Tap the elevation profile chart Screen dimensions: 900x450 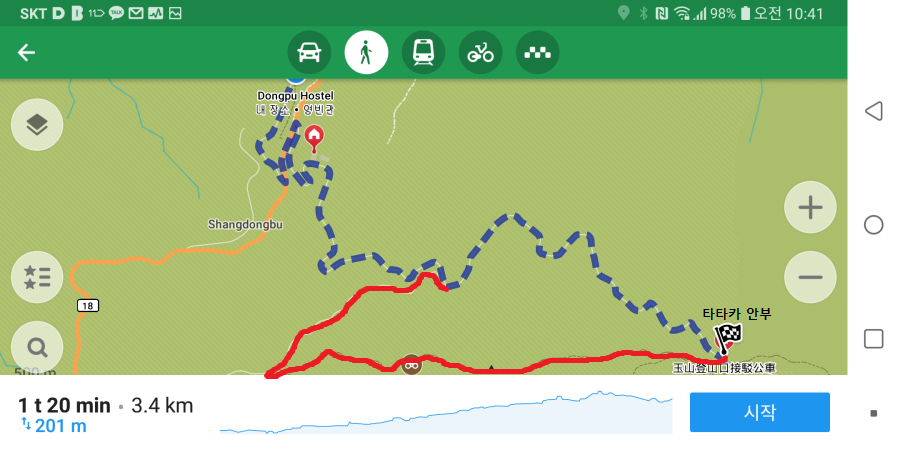tap(446, 412)
